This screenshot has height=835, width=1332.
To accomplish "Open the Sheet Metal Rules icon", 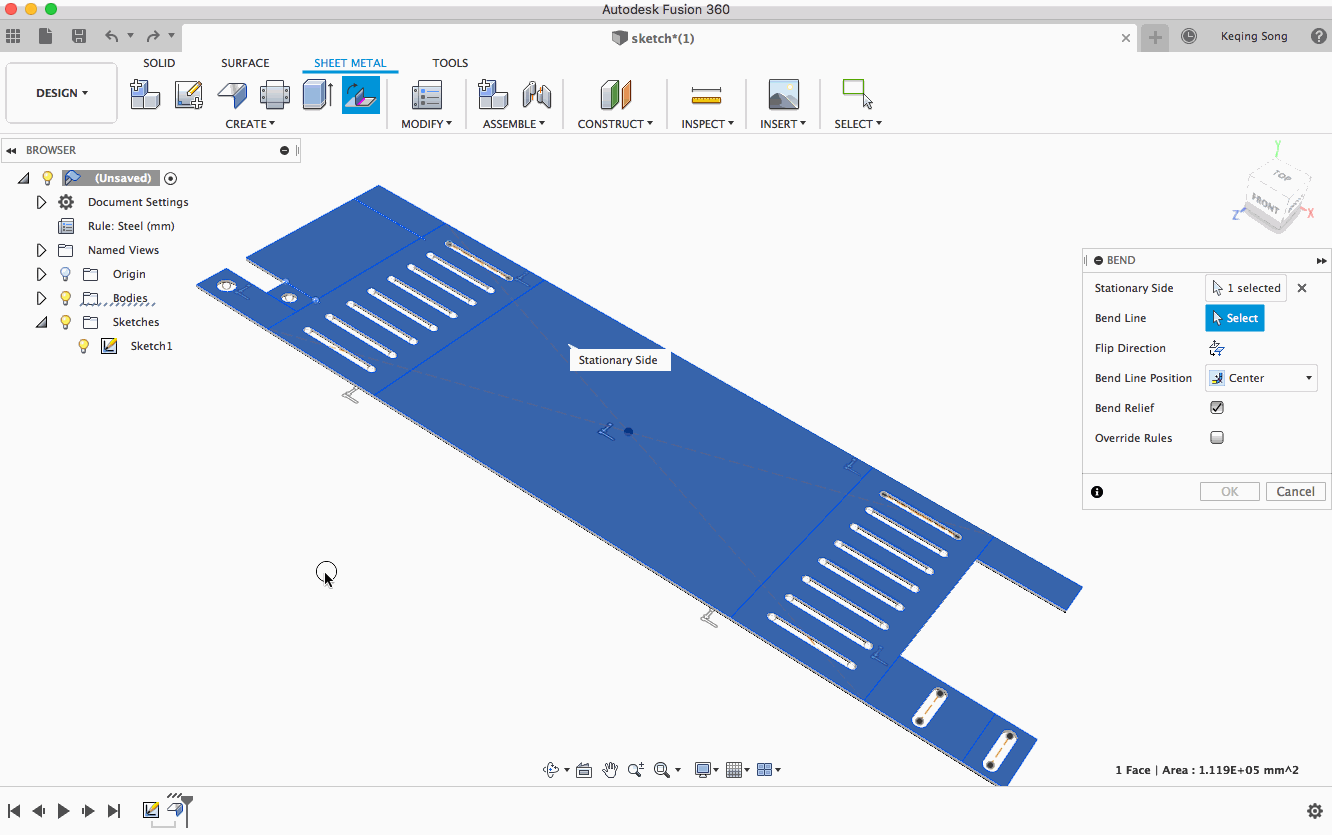I will [427, 95].
